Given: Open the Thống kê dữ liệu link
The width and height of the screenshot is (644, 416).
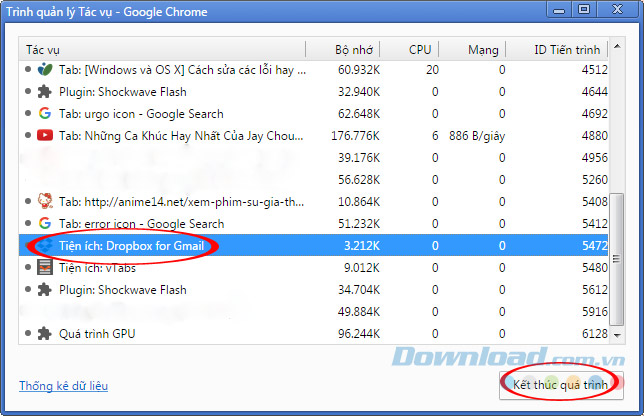Looking at the screenshot, I should [x=63, y=386].
